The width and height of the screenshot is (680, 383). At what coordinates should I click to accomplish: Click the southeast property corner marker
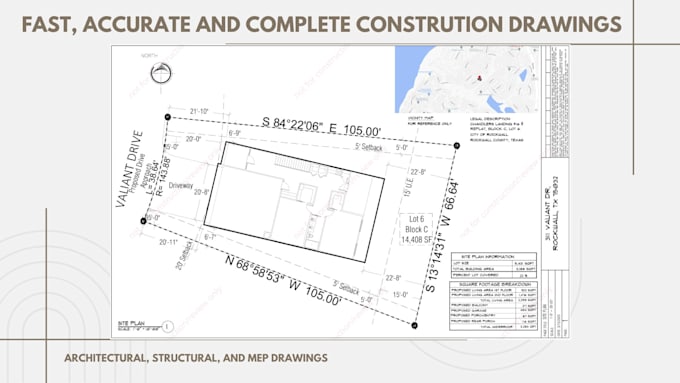(x=415, y=325)
